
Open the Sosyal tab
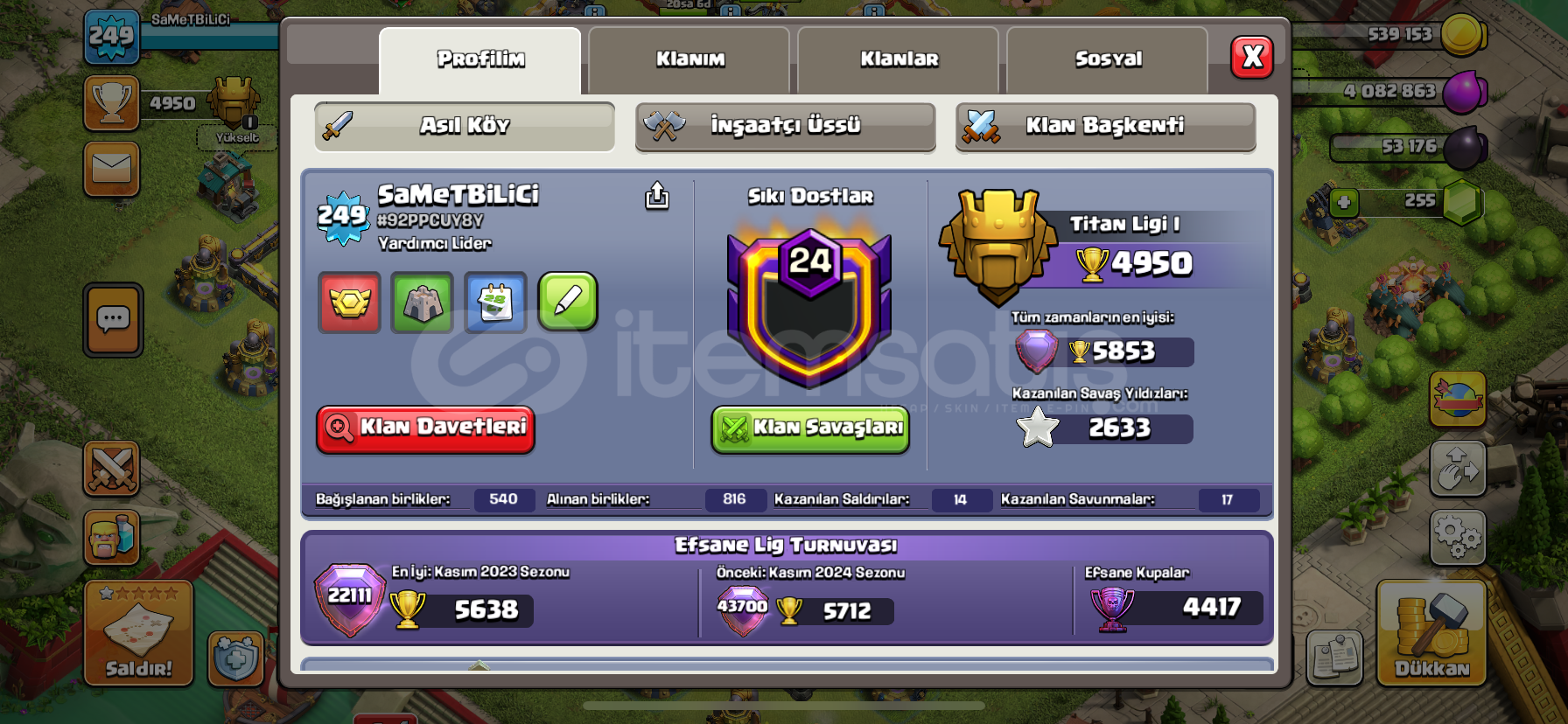point(1108,59)
